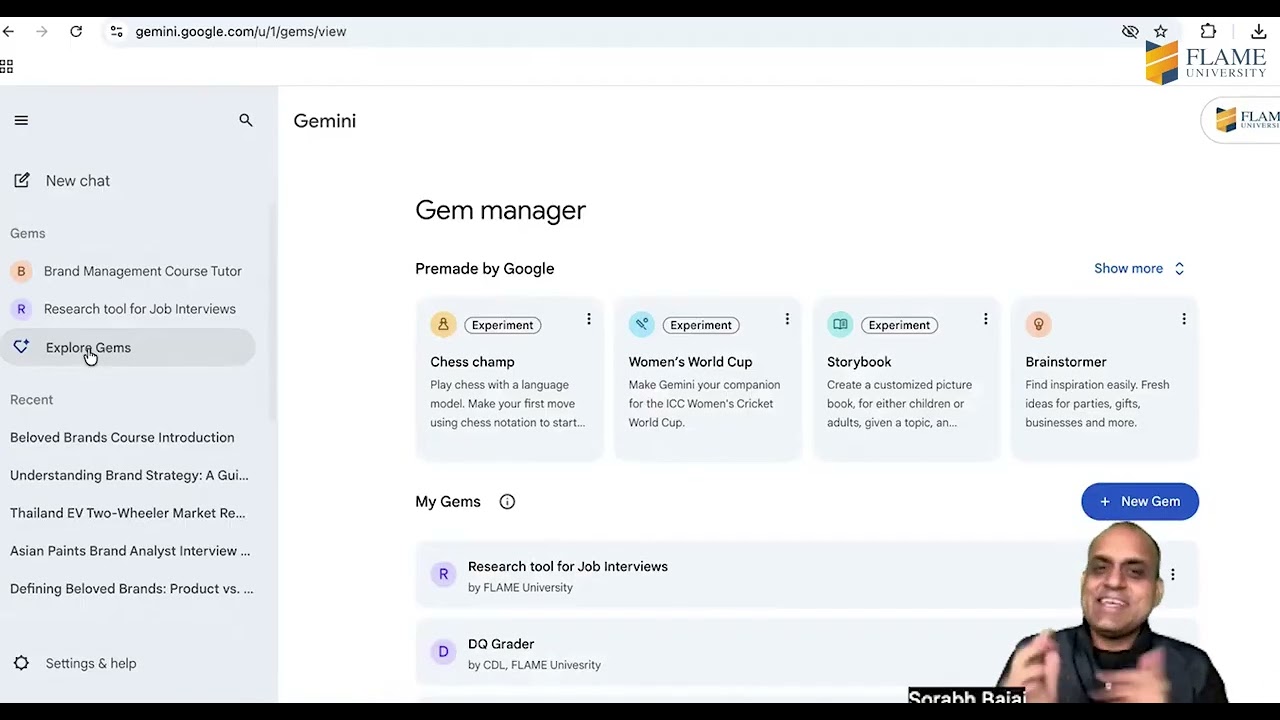Screen dimensions: 1280x720
Task: Click the crossed-out eye icon in address bar
Action: click(x=1130, y=32)
